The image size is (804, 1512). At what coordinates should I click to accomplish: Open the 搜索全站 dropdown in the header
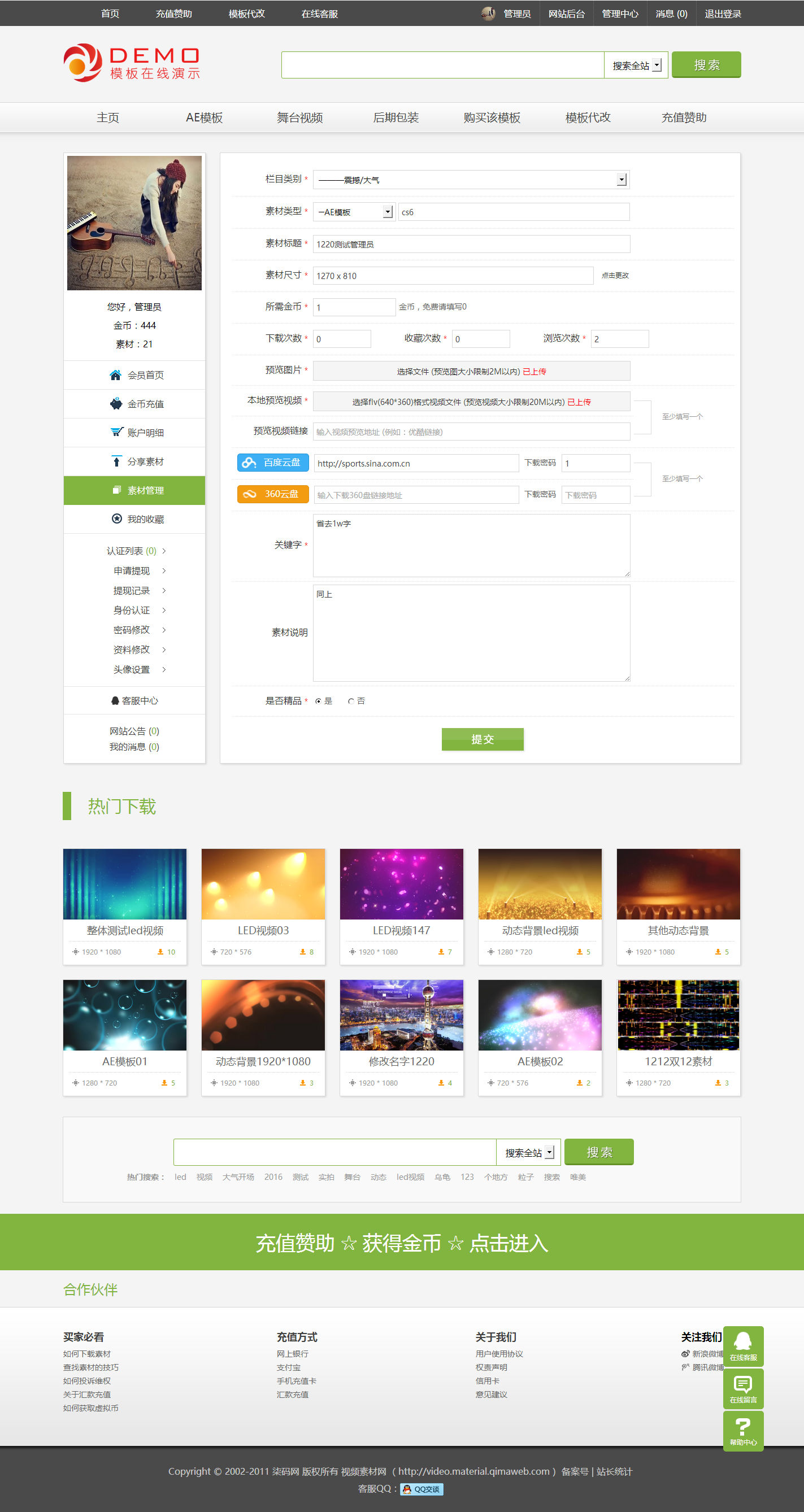click(657, 65)
